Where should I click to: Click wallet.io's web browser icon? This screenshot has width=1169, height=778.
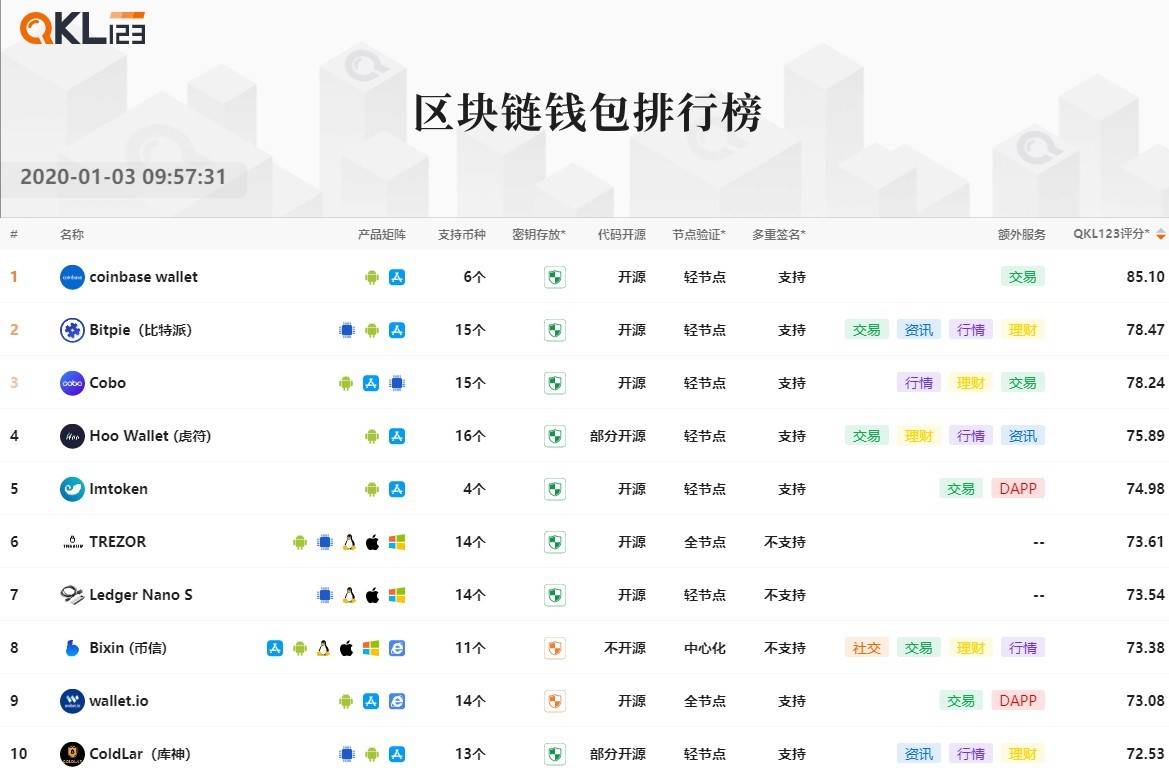tap(397, 700)
